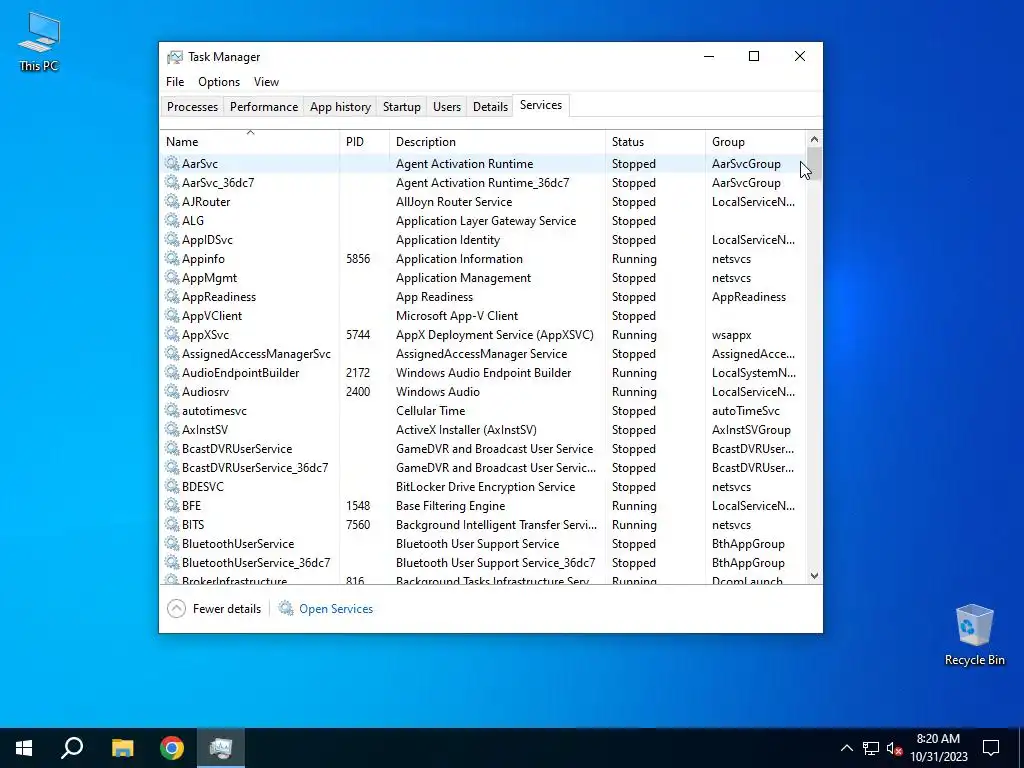1024x768 pixels.
Task: Select the AudioEndpointBuilder service name
Action: pos(240,372)
